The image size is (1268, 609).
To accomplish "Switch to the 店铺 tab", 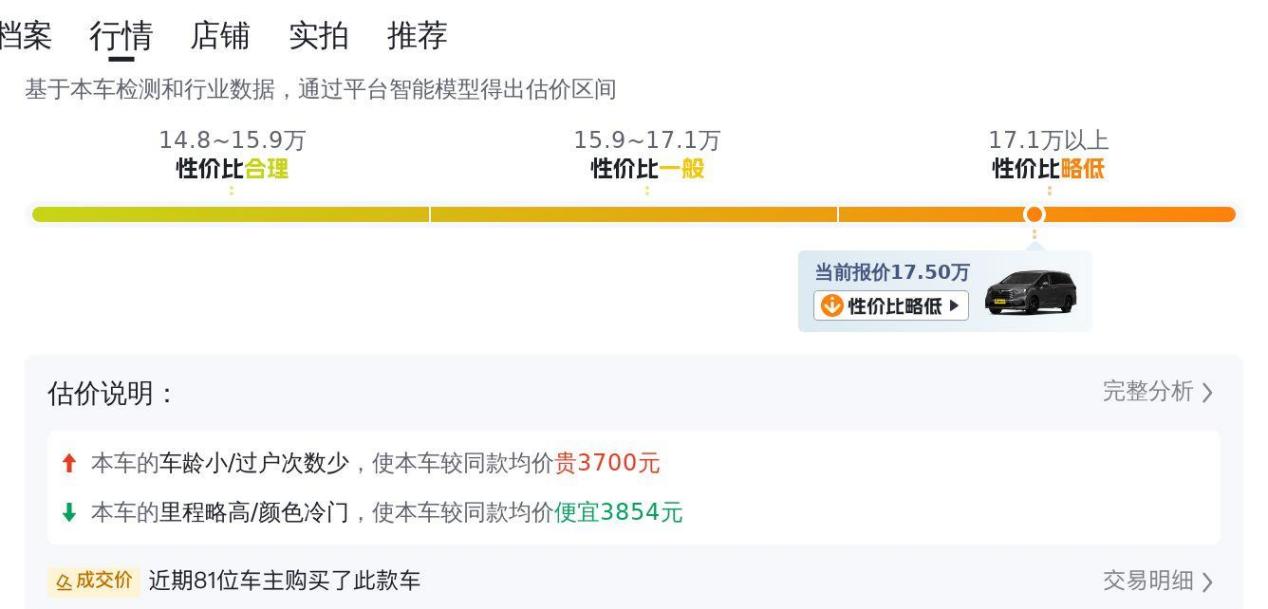I will tap(220, 36).
